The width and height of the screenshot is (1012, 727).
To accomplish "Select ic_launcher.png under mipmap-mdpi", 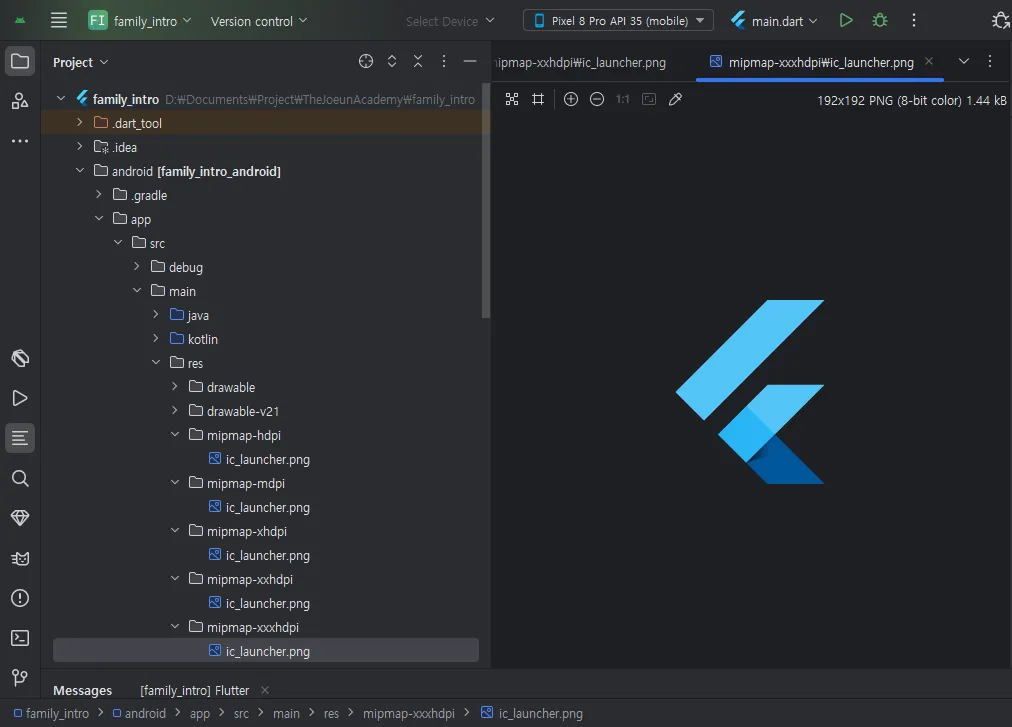I will [x=259, y=507].
